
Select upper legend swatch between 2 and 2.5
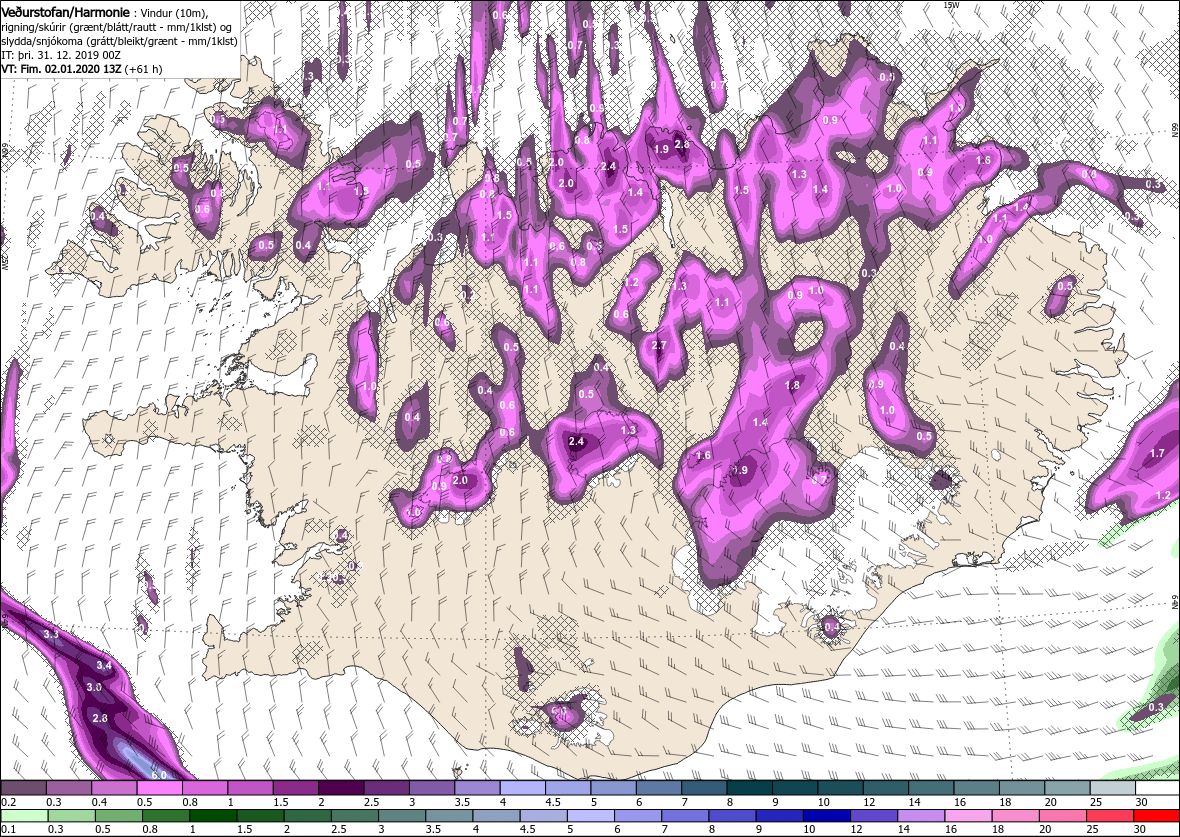(x=341, y=787)
